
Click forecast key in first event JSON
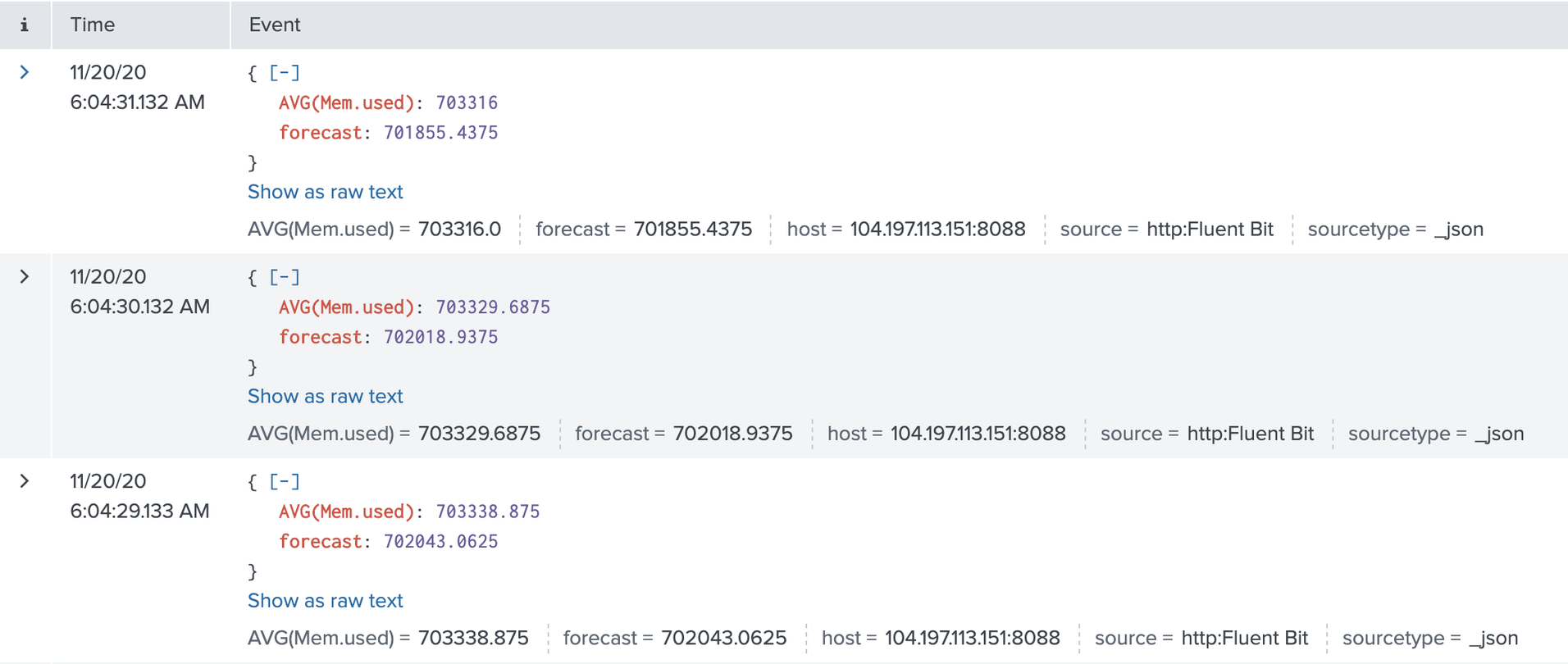(x=321, y=133)
